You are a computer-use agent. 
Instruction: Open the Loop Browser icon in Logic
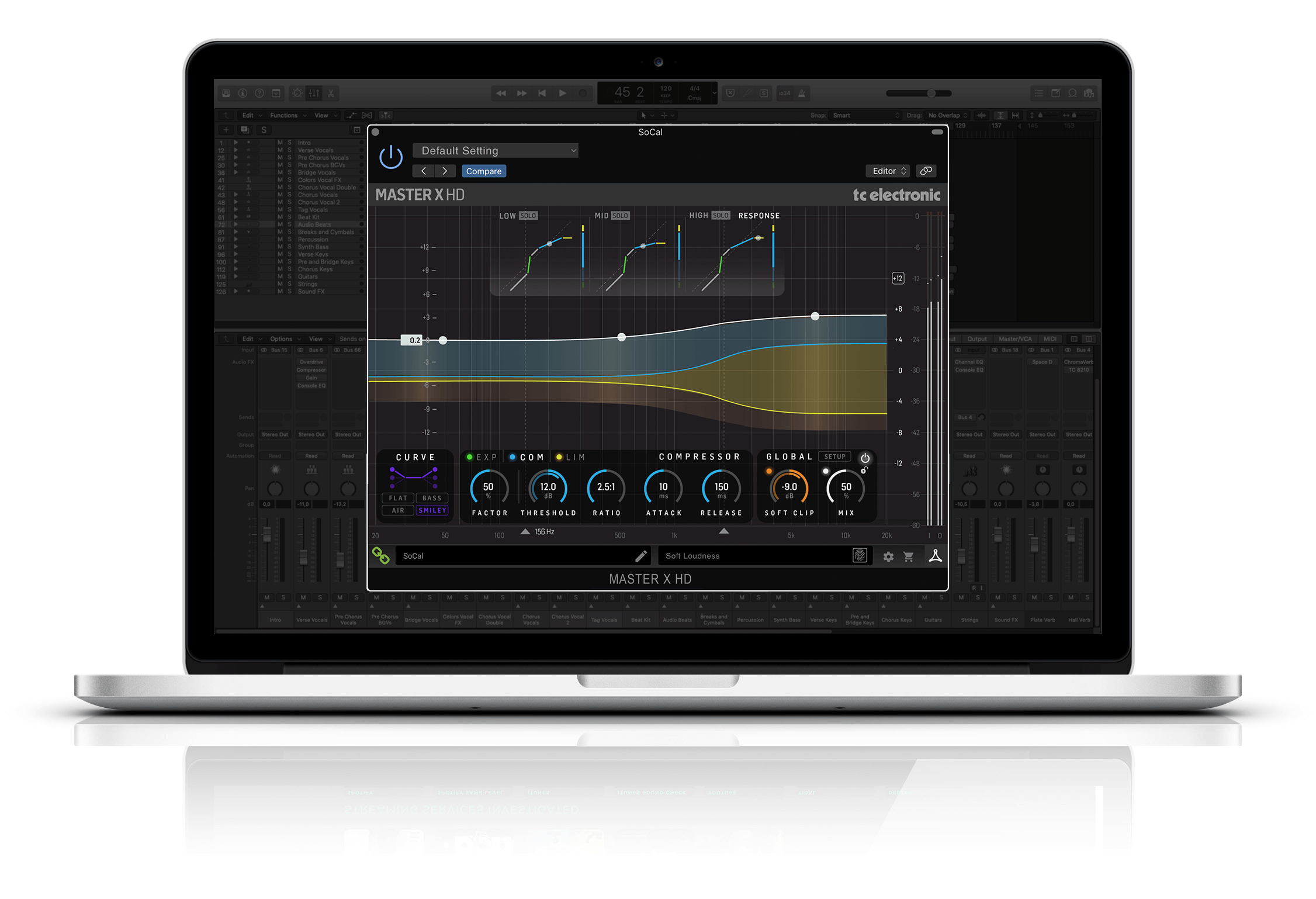[1072, 93]
